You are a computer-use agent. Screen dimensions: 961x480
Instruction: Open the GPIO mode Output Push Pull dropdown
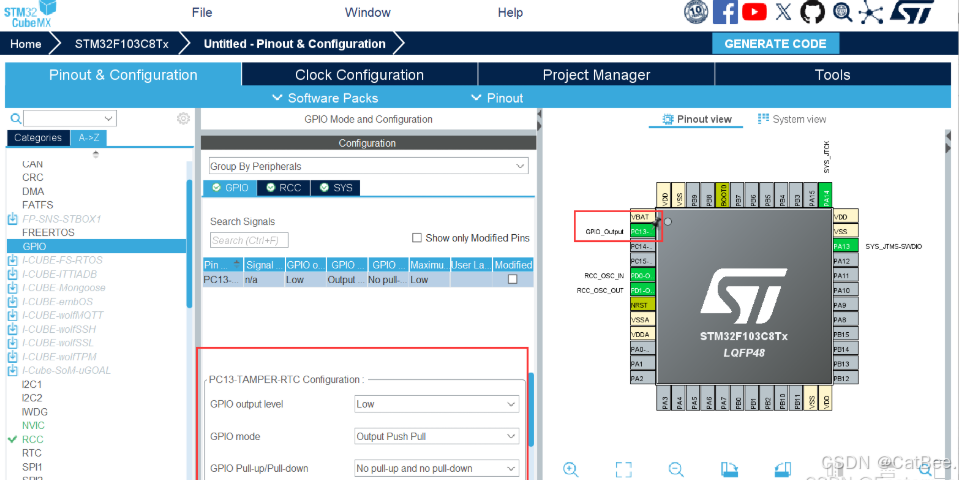coord(436,436)
